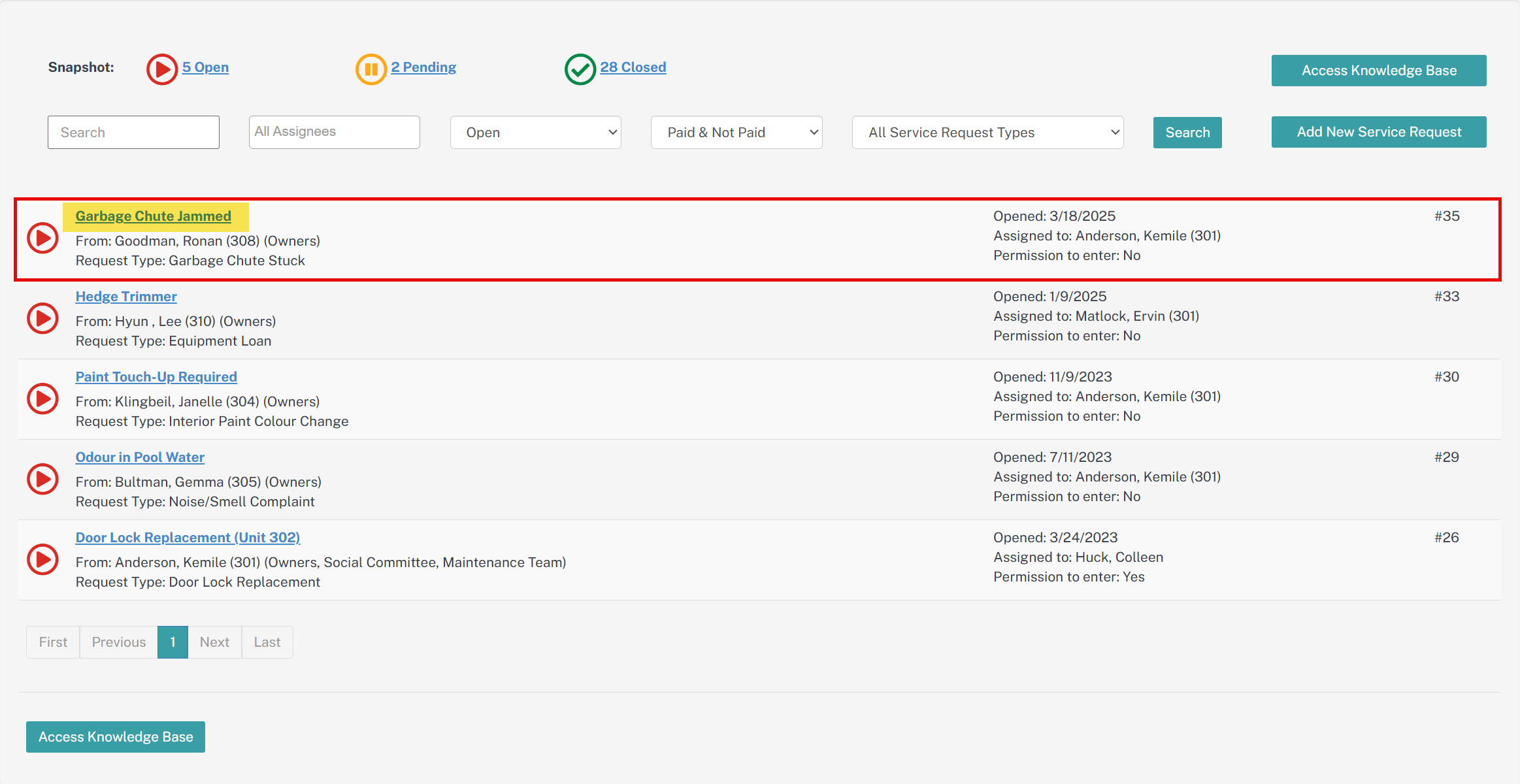Click 'From: Goodman, Ronan (308) (Owners)' text
The height and width of the screenshot is (784, 1520).
(197, 241)
